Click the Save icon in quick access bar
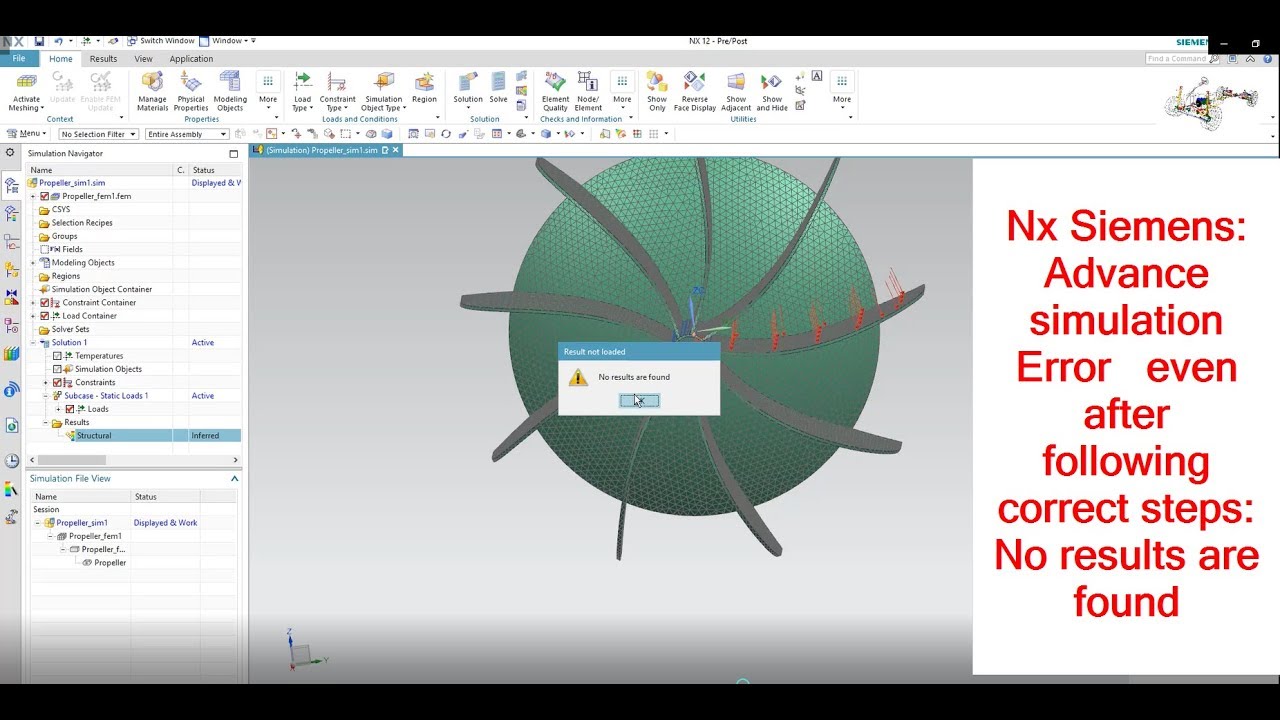Viewport: 1280px width, 720px height. click(39, 41)
